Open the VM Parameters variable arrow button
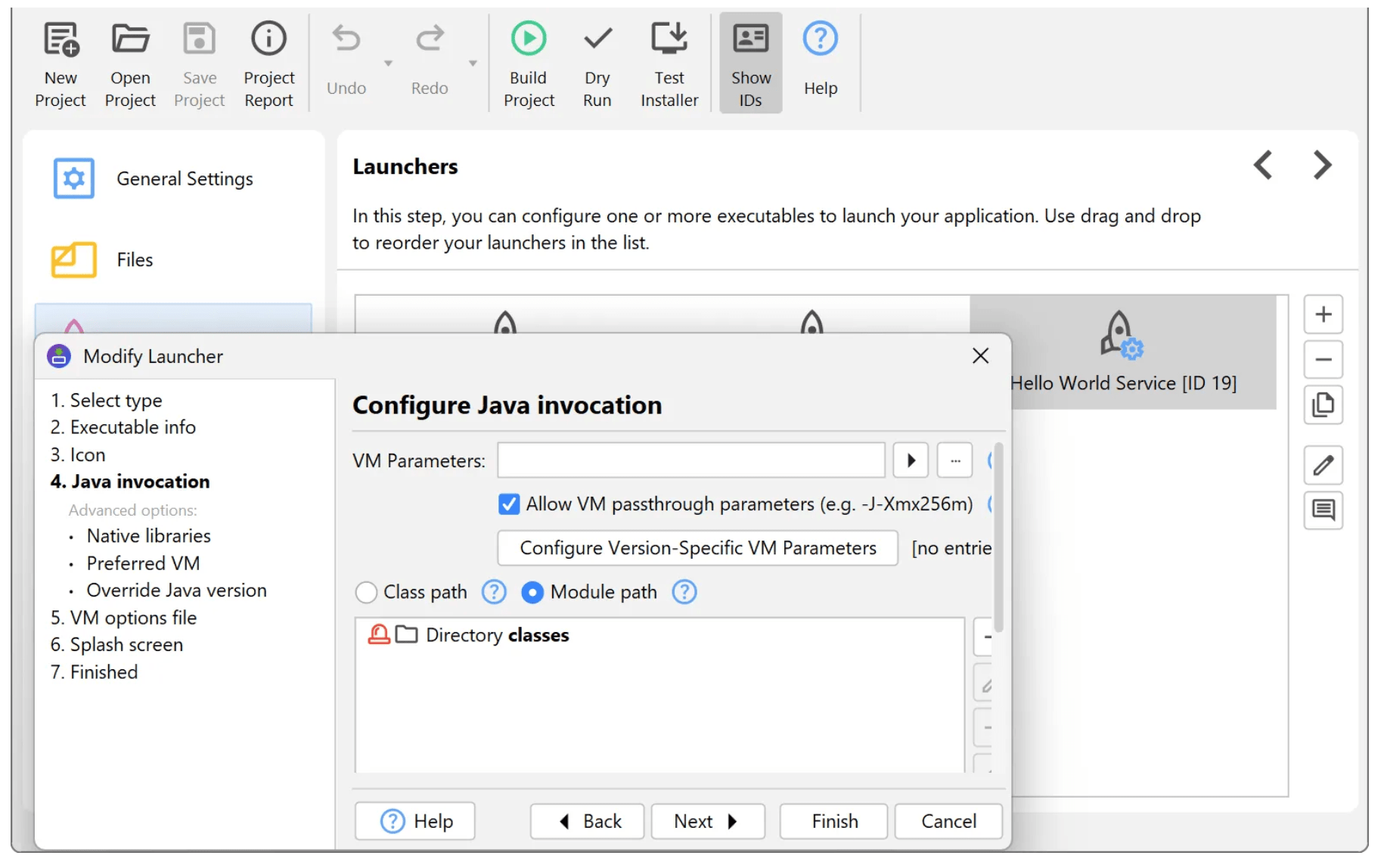 911,460
